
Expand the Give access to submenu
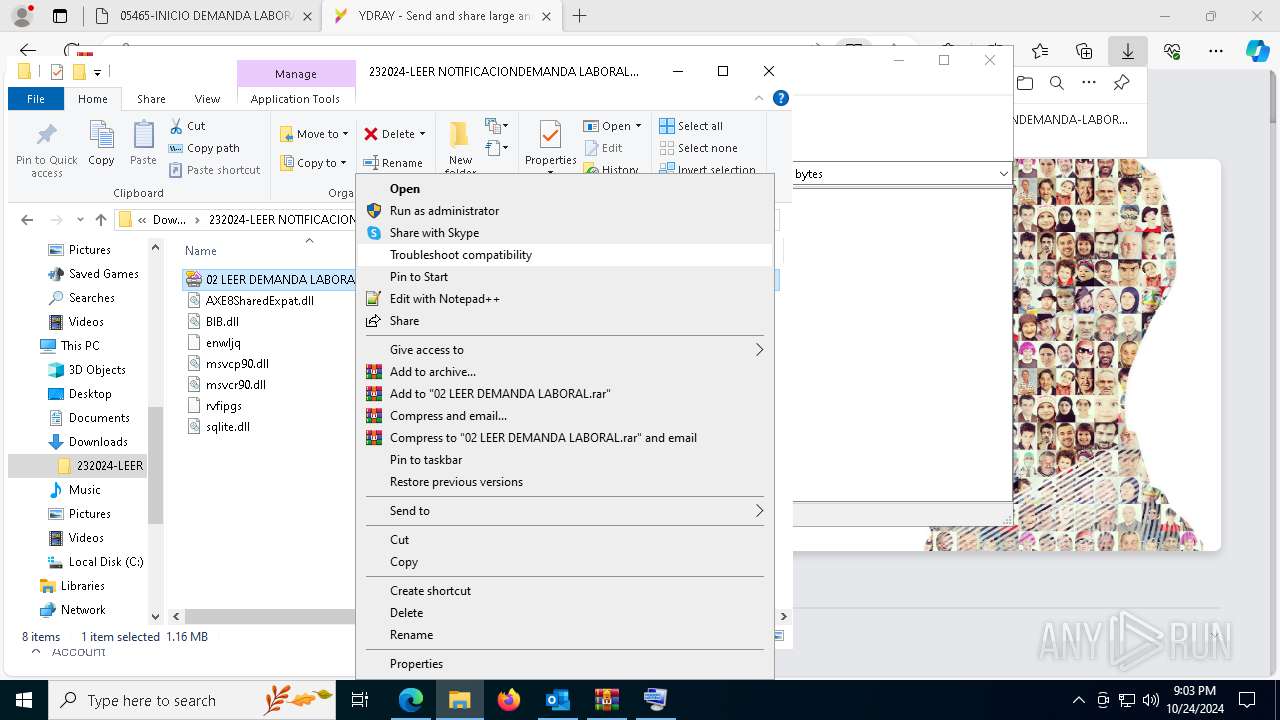pos(565,350)
